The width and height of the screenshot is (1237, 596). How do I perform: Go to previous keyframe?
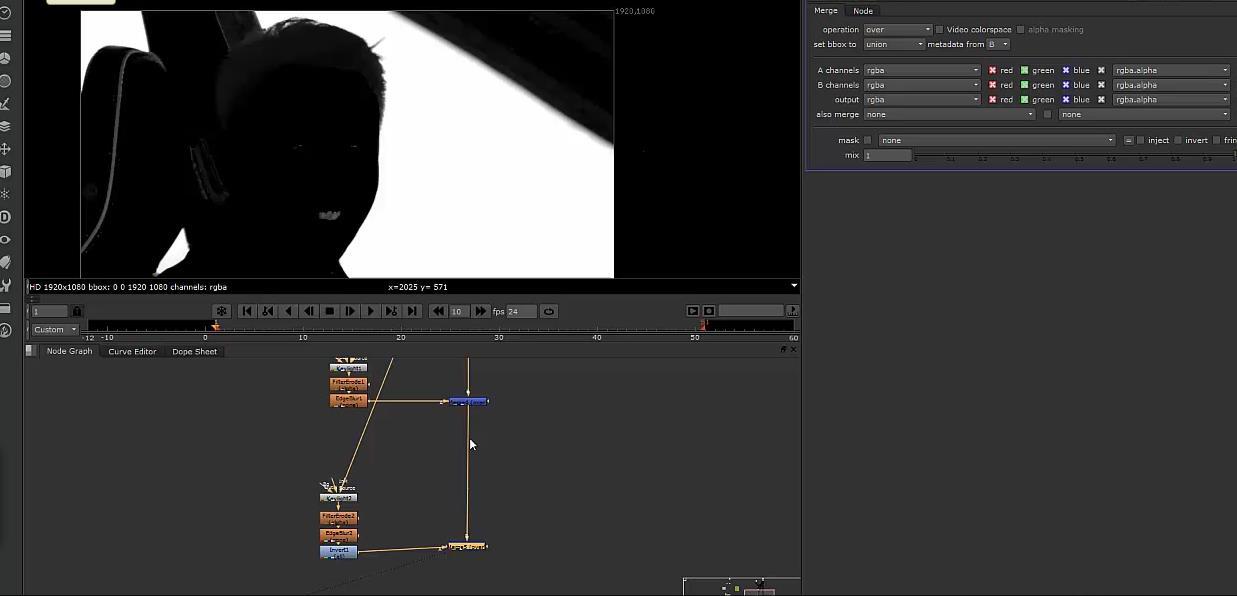(x=267, y=311)
